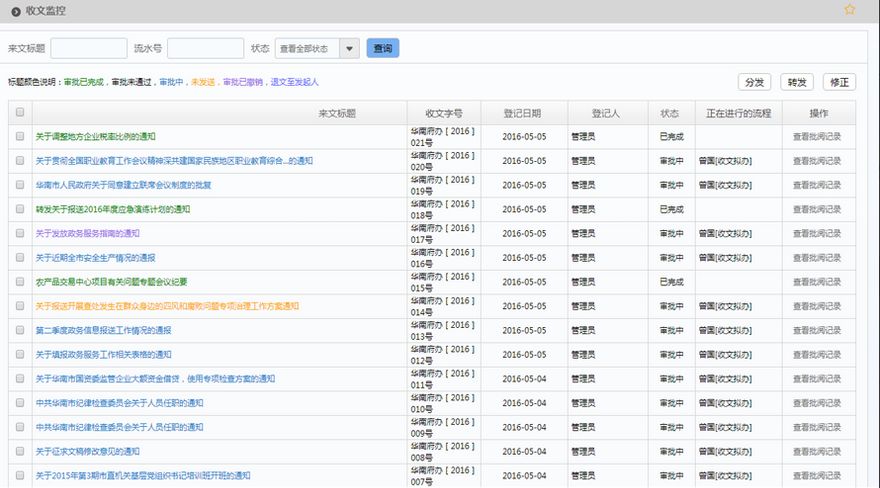Select checkbox for 关于发放政务服务指南的通知 row
880x488 pixels.
coord(20,233)
